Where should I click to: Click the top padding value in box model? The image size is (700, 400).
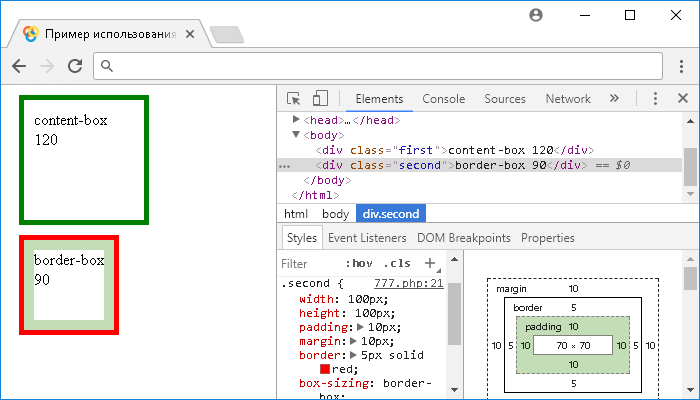pos(573,326)
